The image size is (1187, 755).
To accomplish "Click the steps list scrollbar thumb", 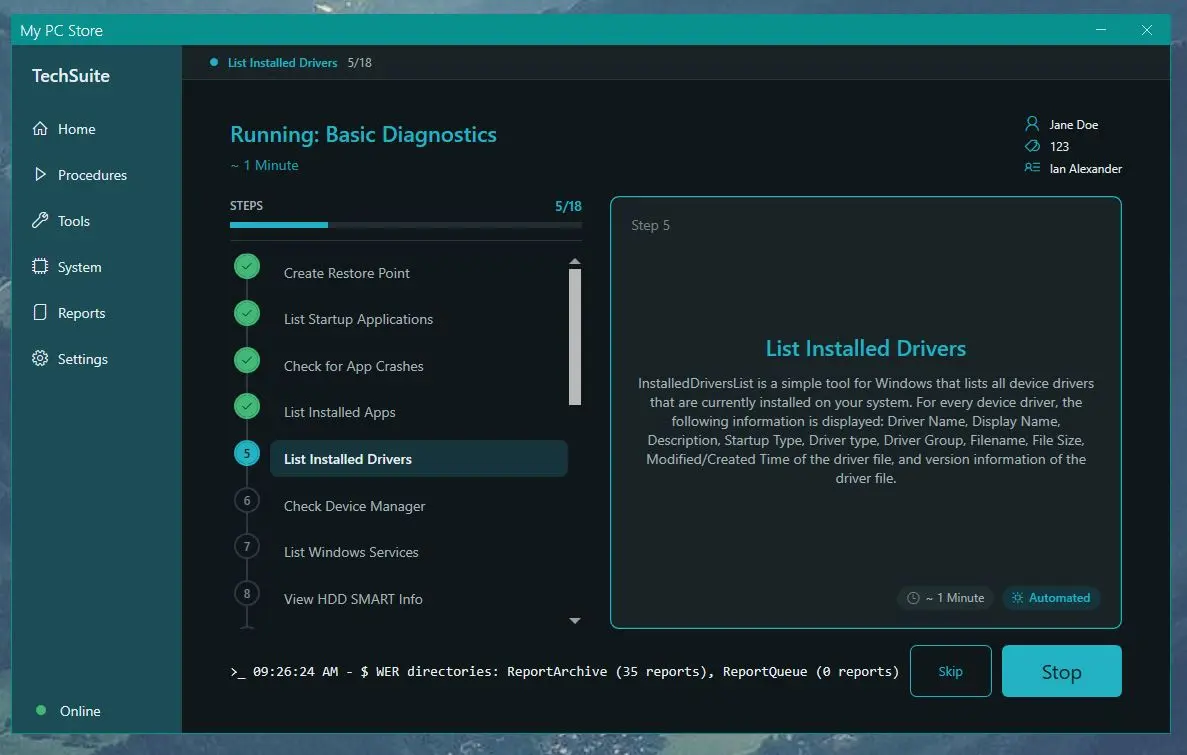I will pos(575,337).
